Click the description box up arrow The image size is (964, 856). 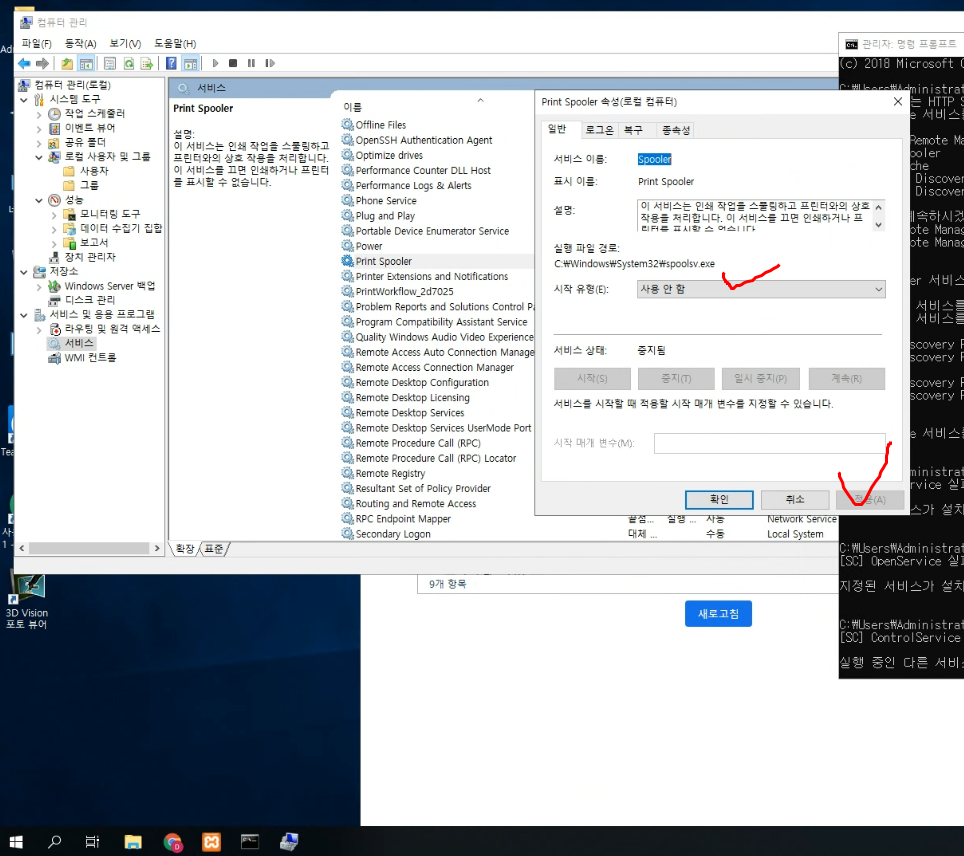pyautogui.click(x=879, y=207)
